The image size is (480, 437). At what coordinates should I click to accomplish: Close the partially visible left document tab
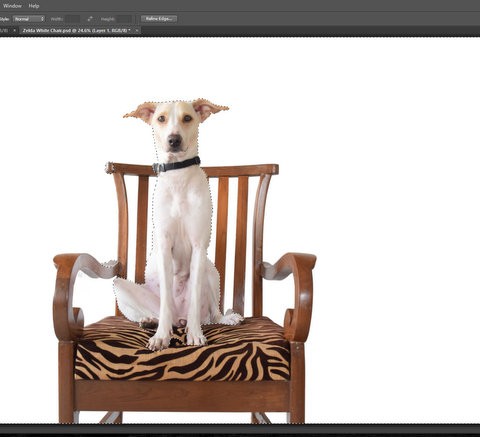[14, 30]
